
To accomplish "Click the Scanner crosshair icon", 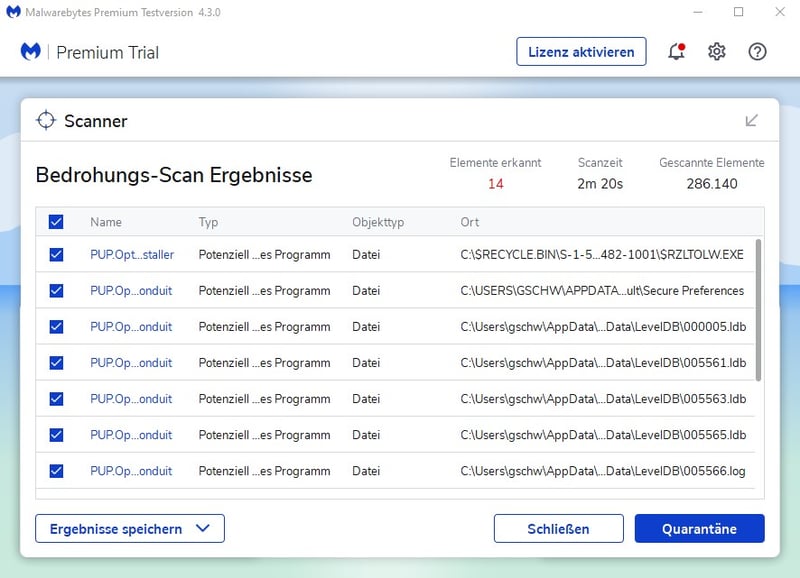I will tap(46, 120).
